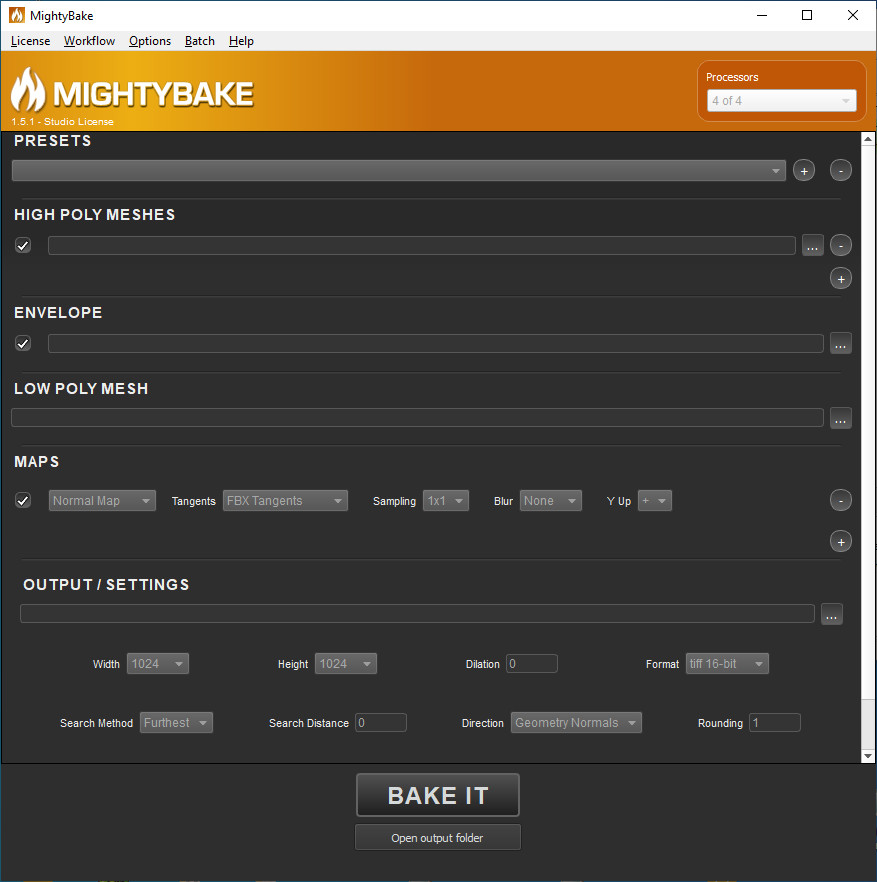Open the Presets dropdown
Viewport: 877px width, 882px height.
point(398,170)
